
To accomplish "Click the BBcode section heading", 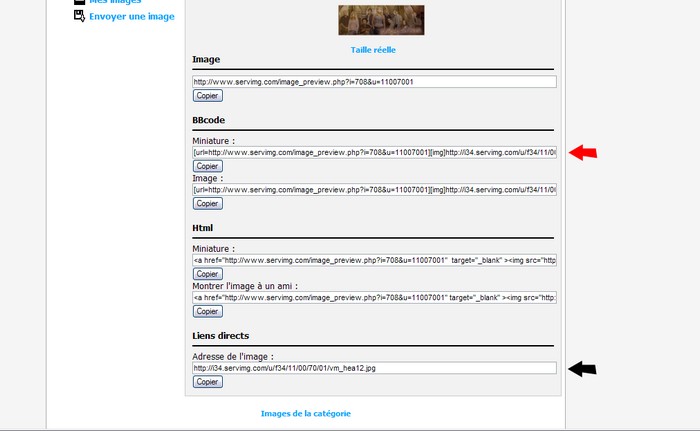I will tap(208, 120).
